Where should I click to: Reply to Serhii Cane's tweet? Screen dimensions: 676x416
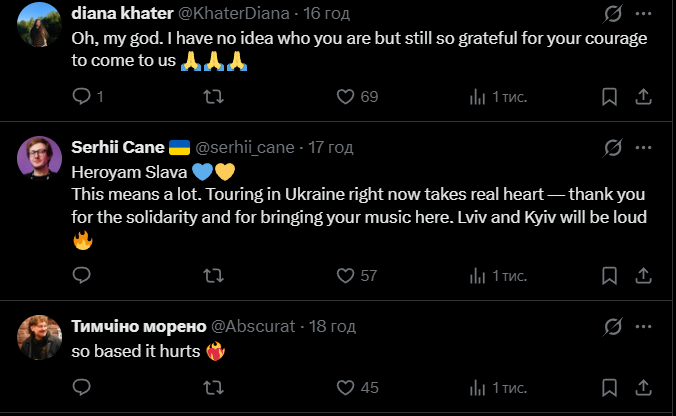[x=82, y=275]
